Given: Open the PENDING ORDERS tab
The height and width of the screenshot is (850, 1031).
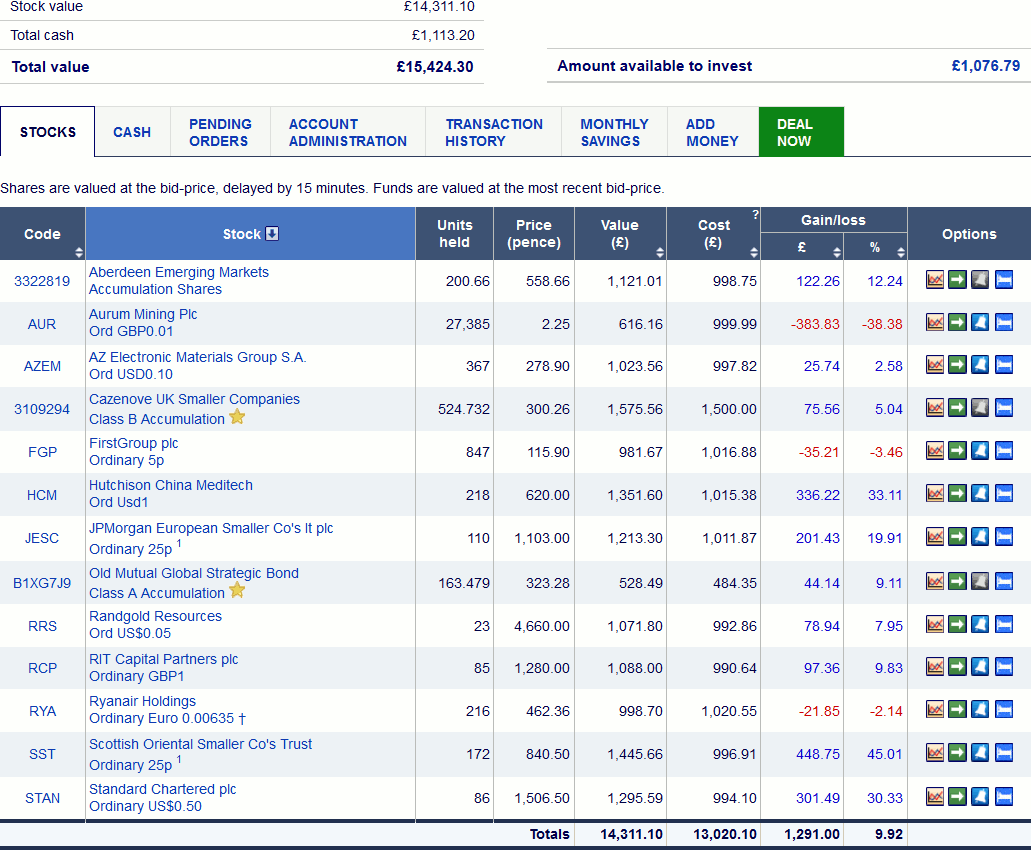Looking at the screenshot, I should point(220,132).
